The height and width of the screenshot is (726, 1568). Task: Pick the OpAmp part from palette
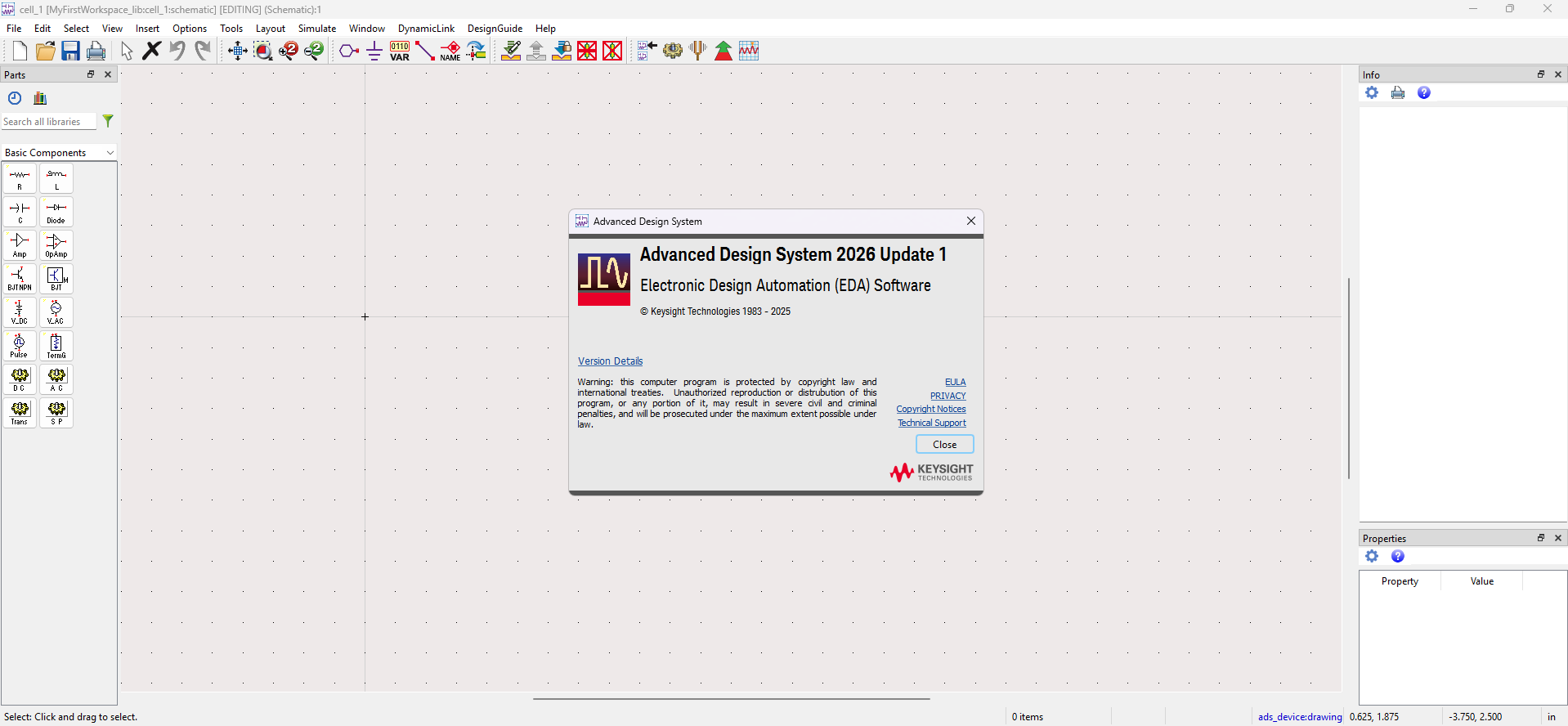56,245
